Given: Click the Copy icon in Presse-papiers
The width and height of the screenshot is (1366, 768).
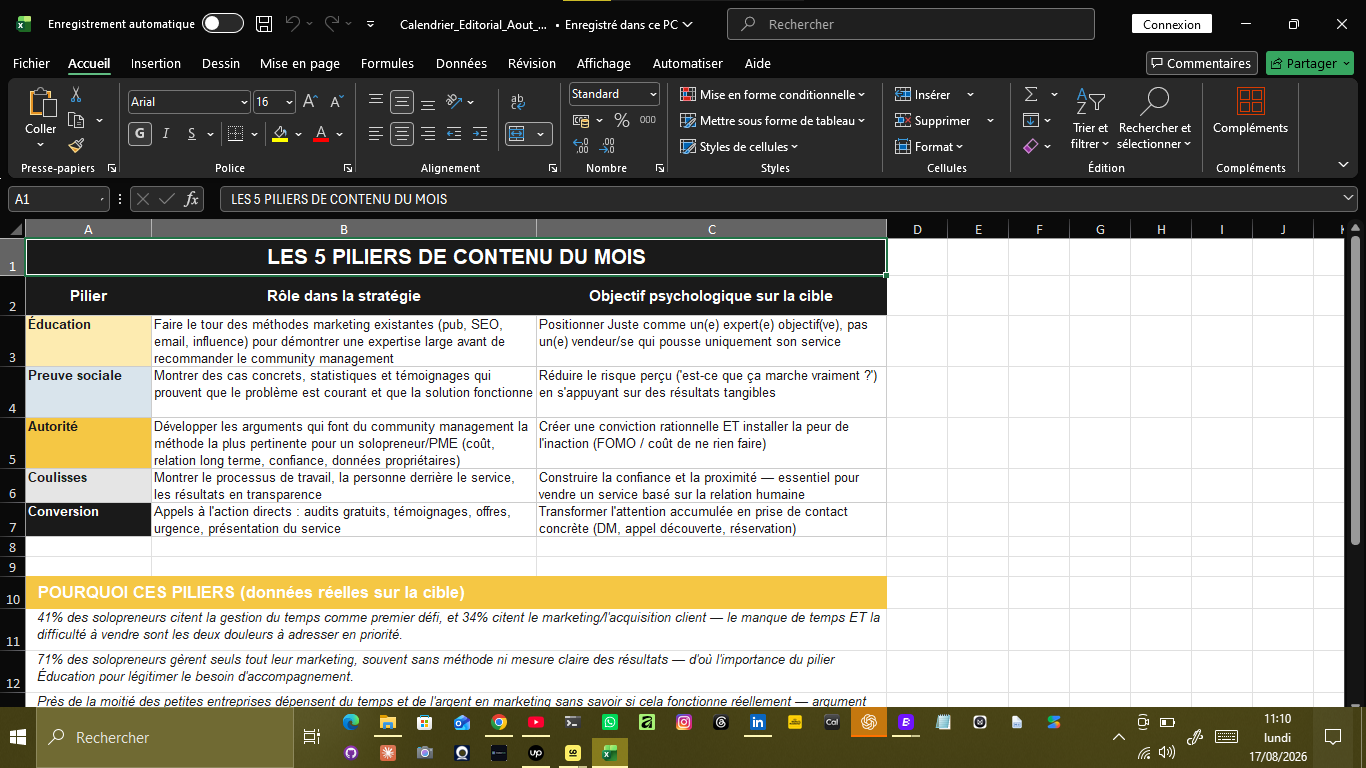Looking at the screenshot, I should point(76,120).
